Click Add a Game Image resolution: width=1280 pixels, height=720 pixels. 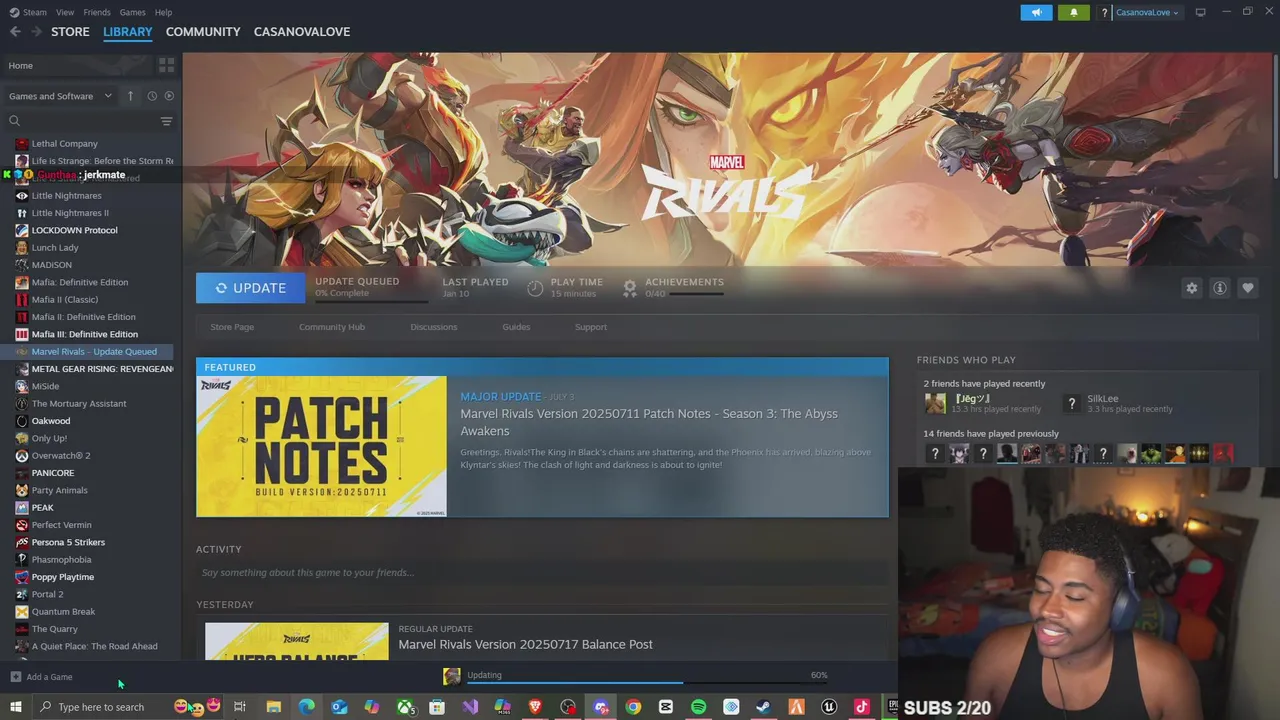(x=41, y=677)
